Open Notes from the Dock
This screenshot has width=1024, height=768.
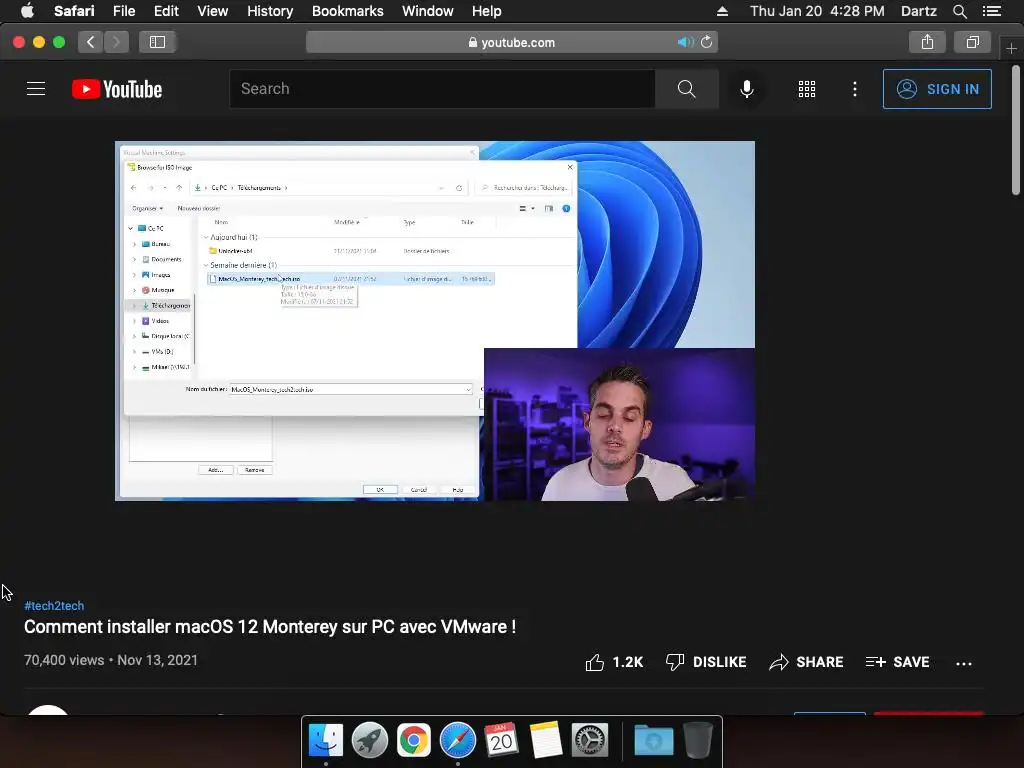546,740
